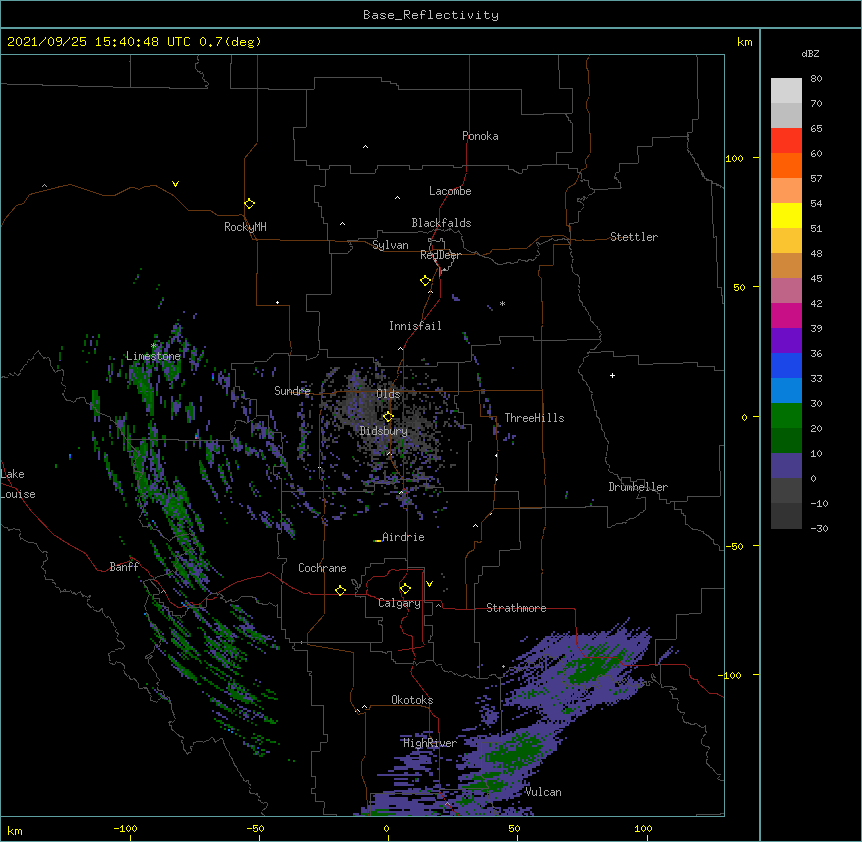Click the Blackfalds city label
Image resolution: width=862 pixels, height=842 pixels.
point(441,223)
